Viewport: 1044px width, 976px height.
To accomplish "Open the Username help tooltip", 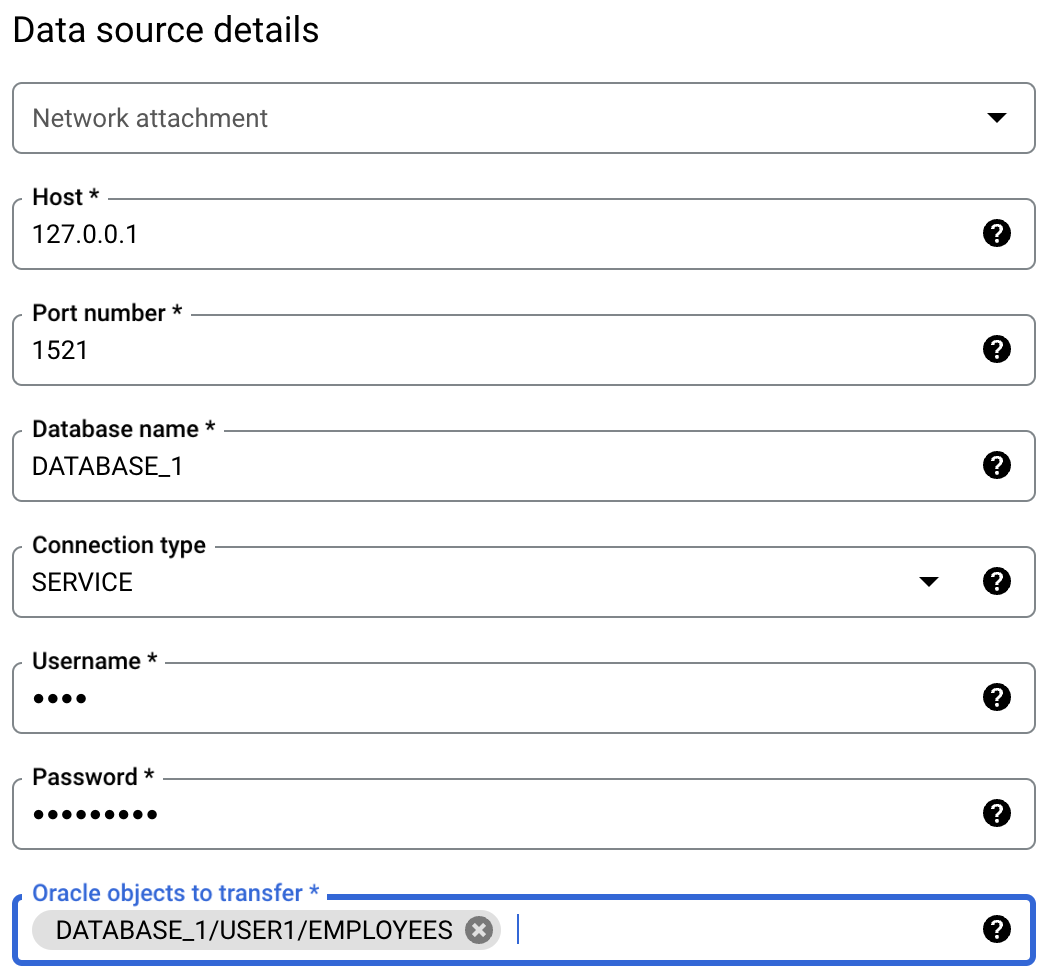I will click(x=997, y=697).
